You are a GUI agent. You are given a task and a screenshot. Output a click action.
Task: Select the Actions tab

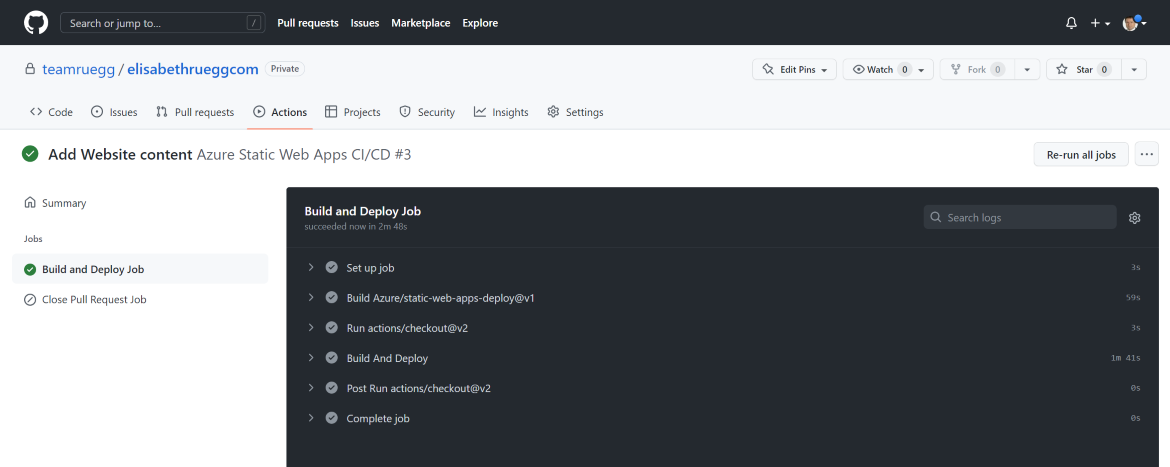click(280, 112)
